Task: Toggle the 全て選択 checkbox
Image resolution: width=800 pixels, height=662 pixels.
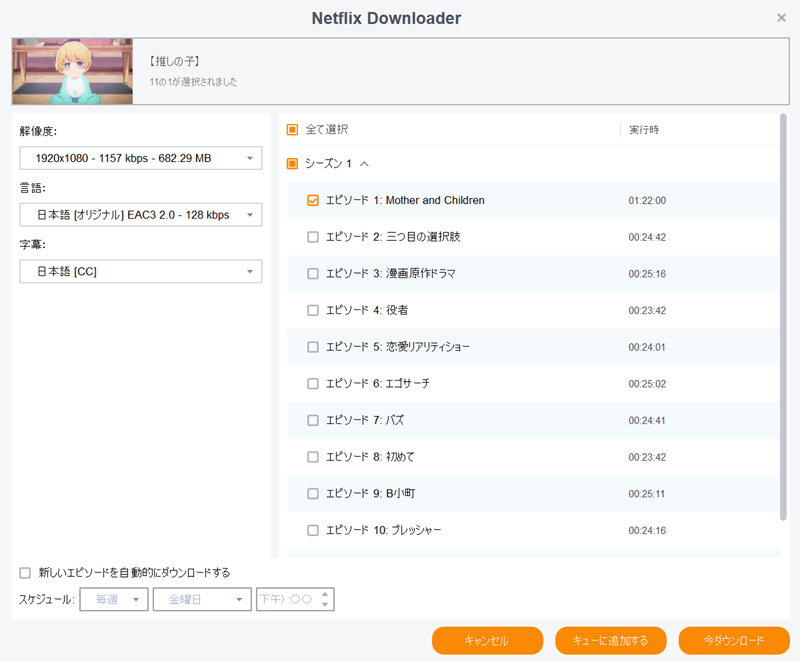Action: point(293,130)
